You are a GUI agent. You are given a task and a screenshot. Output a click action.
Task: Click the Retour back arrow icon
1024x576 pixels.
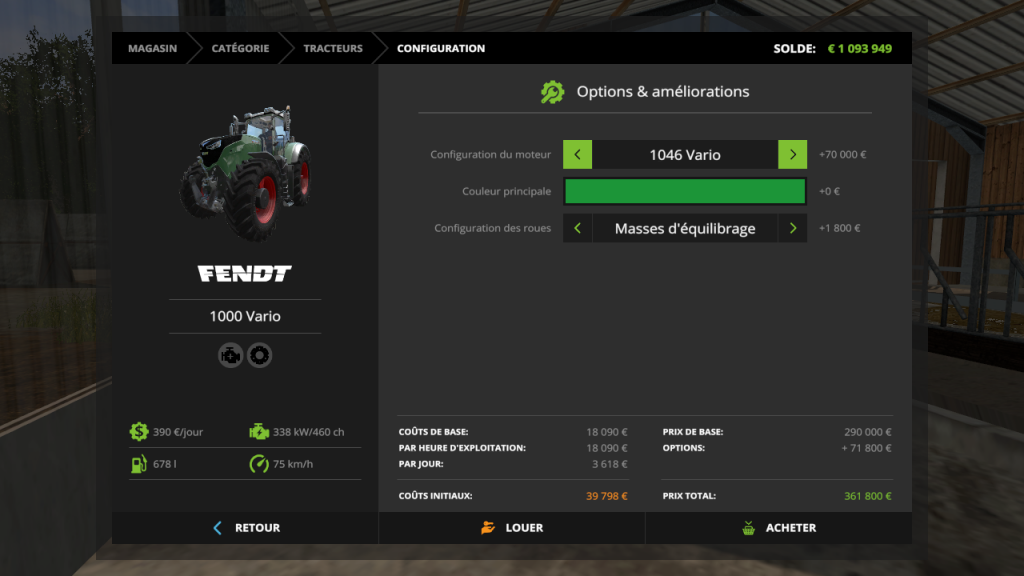[217, 528]
